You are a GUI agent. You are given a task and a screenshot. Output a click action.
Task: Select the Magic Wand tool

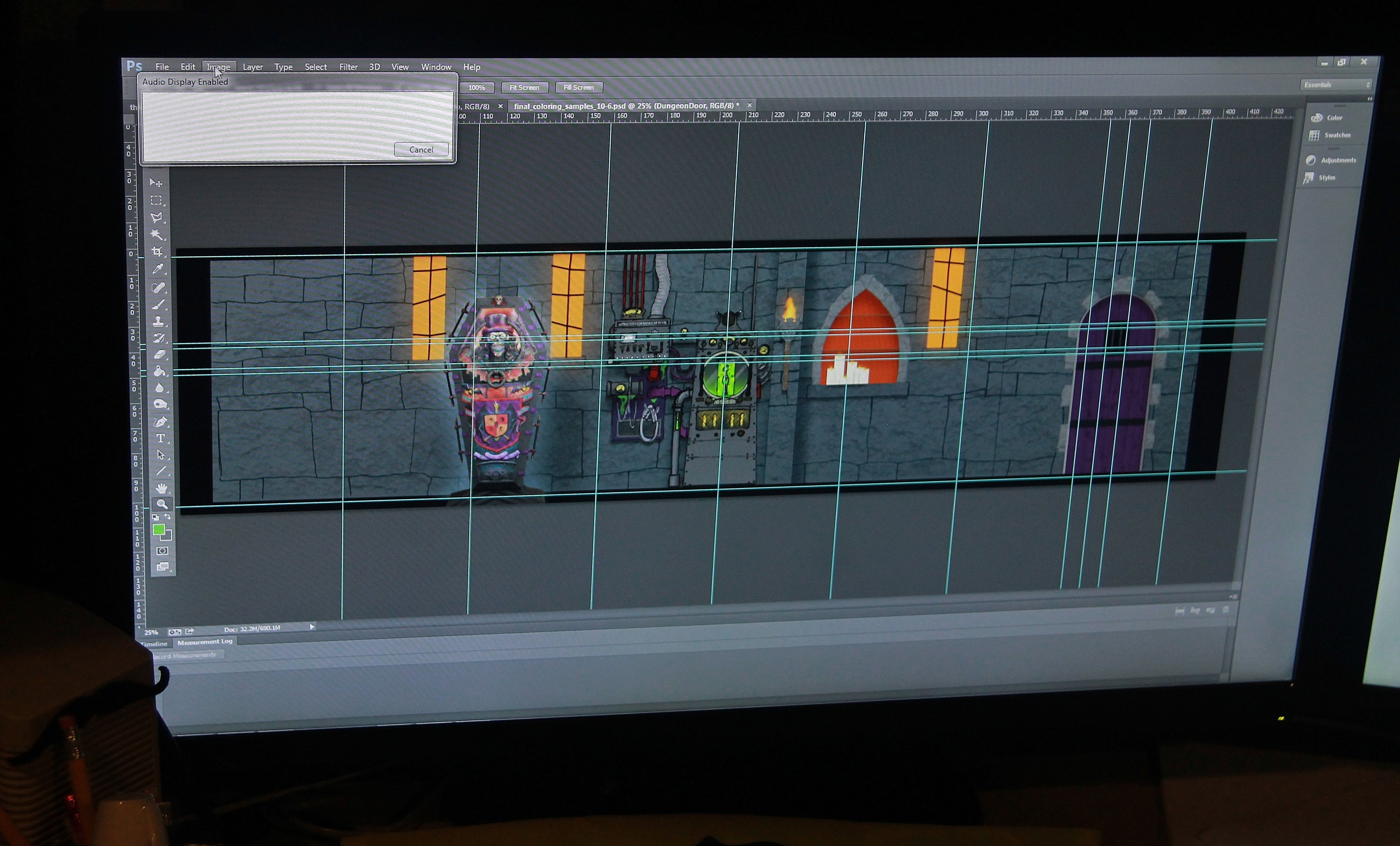pyautogui.click(x=157, y=234)
